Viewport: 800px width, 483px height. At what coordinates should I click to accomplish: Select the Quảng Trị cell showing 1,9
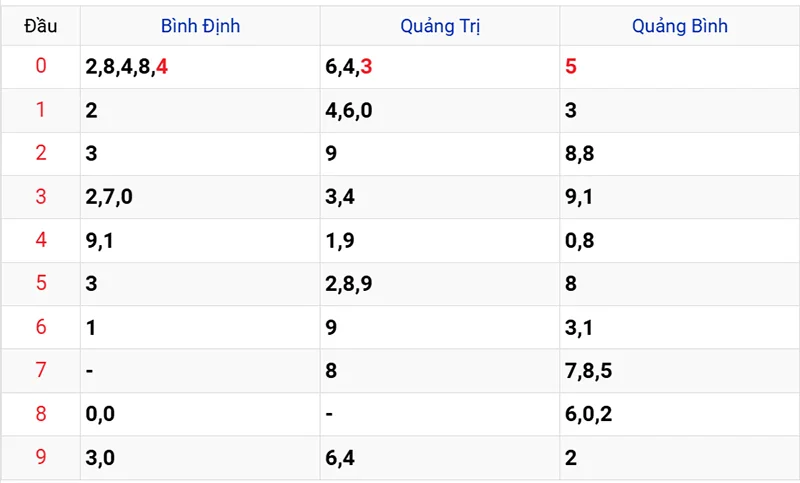[x=339, y=241]
